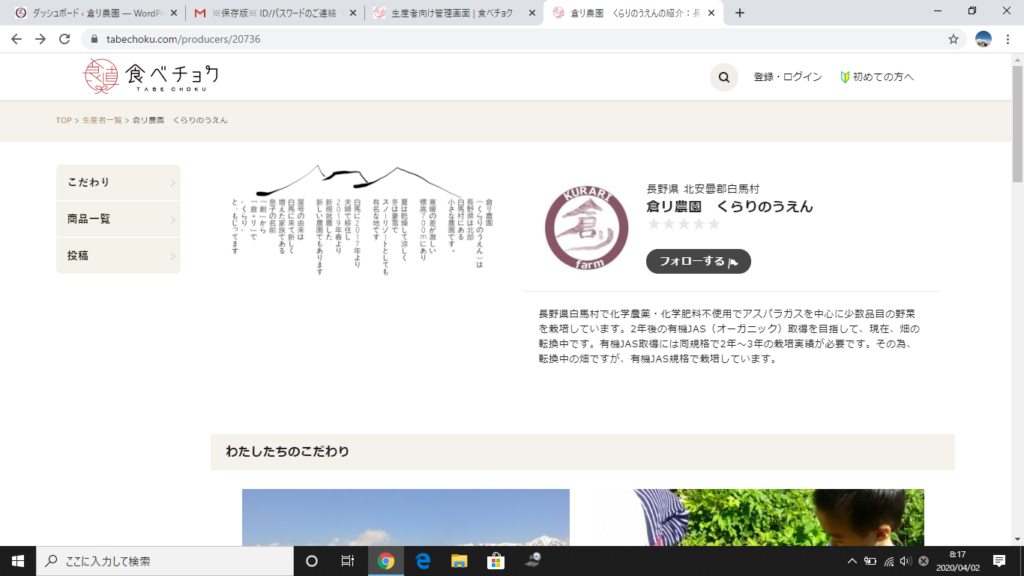The height and width of the screenshot is (576, 1024).
Task: Click the site padlock icon
Action: 94,39
